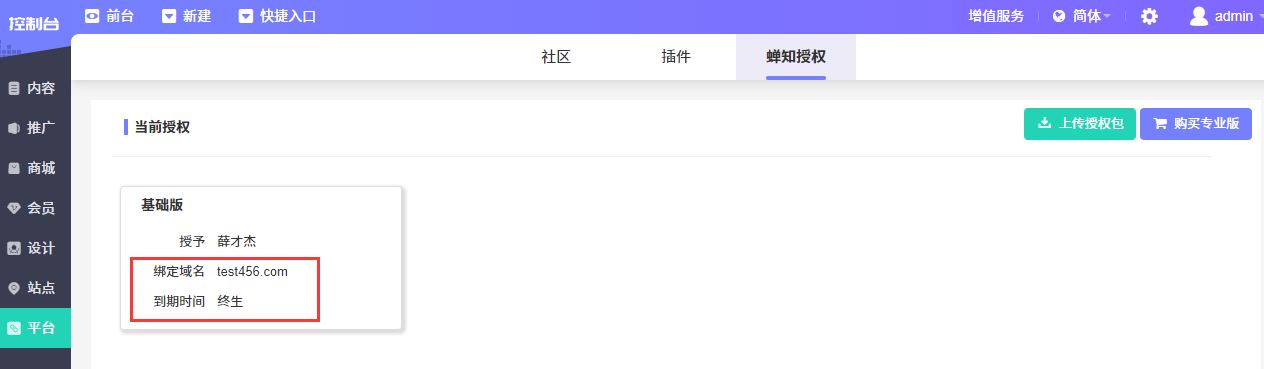Open 推广 in the sidebar

(x=35, y=128)
